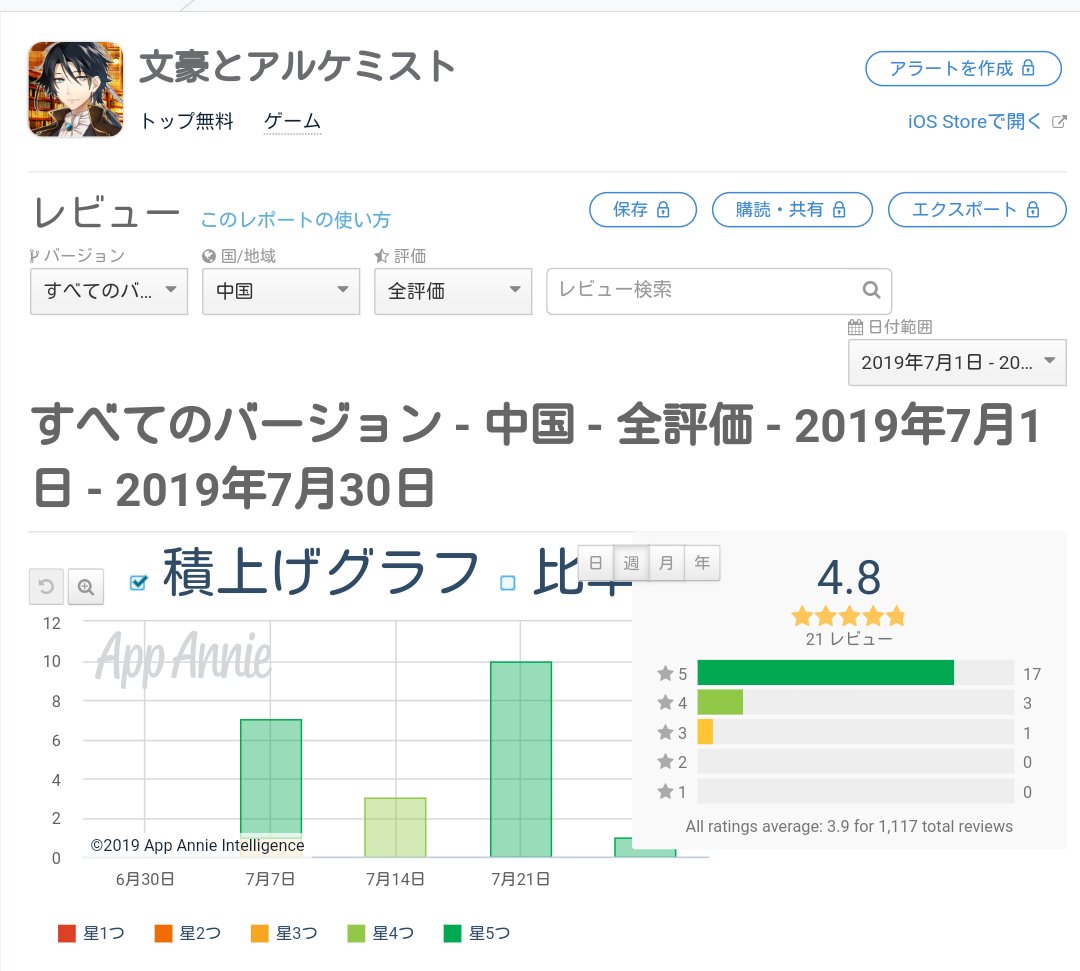
Task: Click the 'All ratings average' summary text
Action: pos(849,826)
